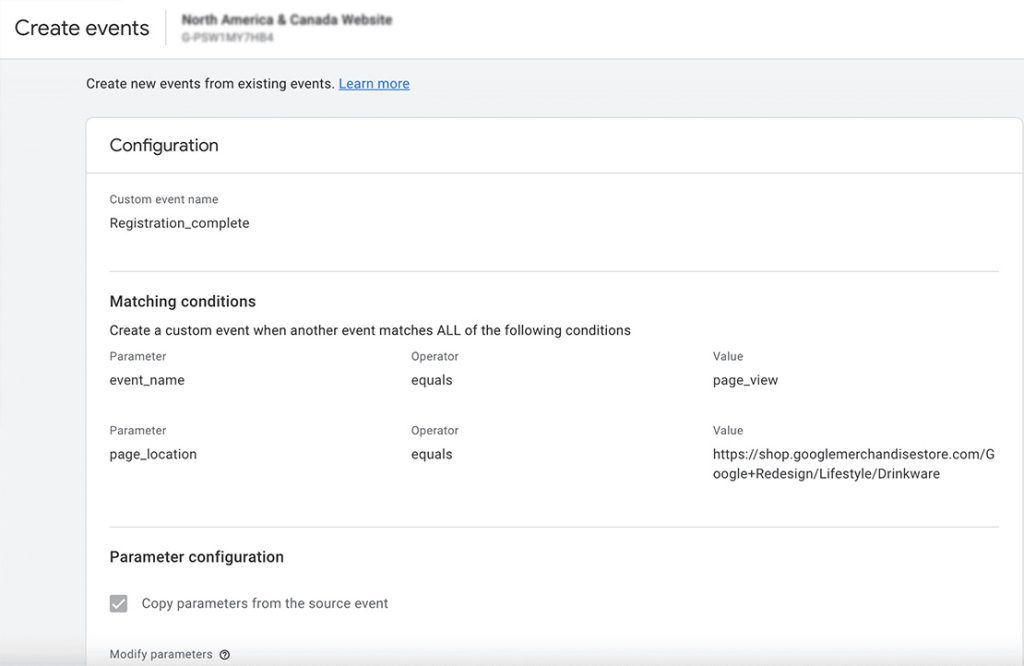Screen dimensions: 1024x666
Task: Open the equals operator for event_name
Action: (x=432, y=380)
